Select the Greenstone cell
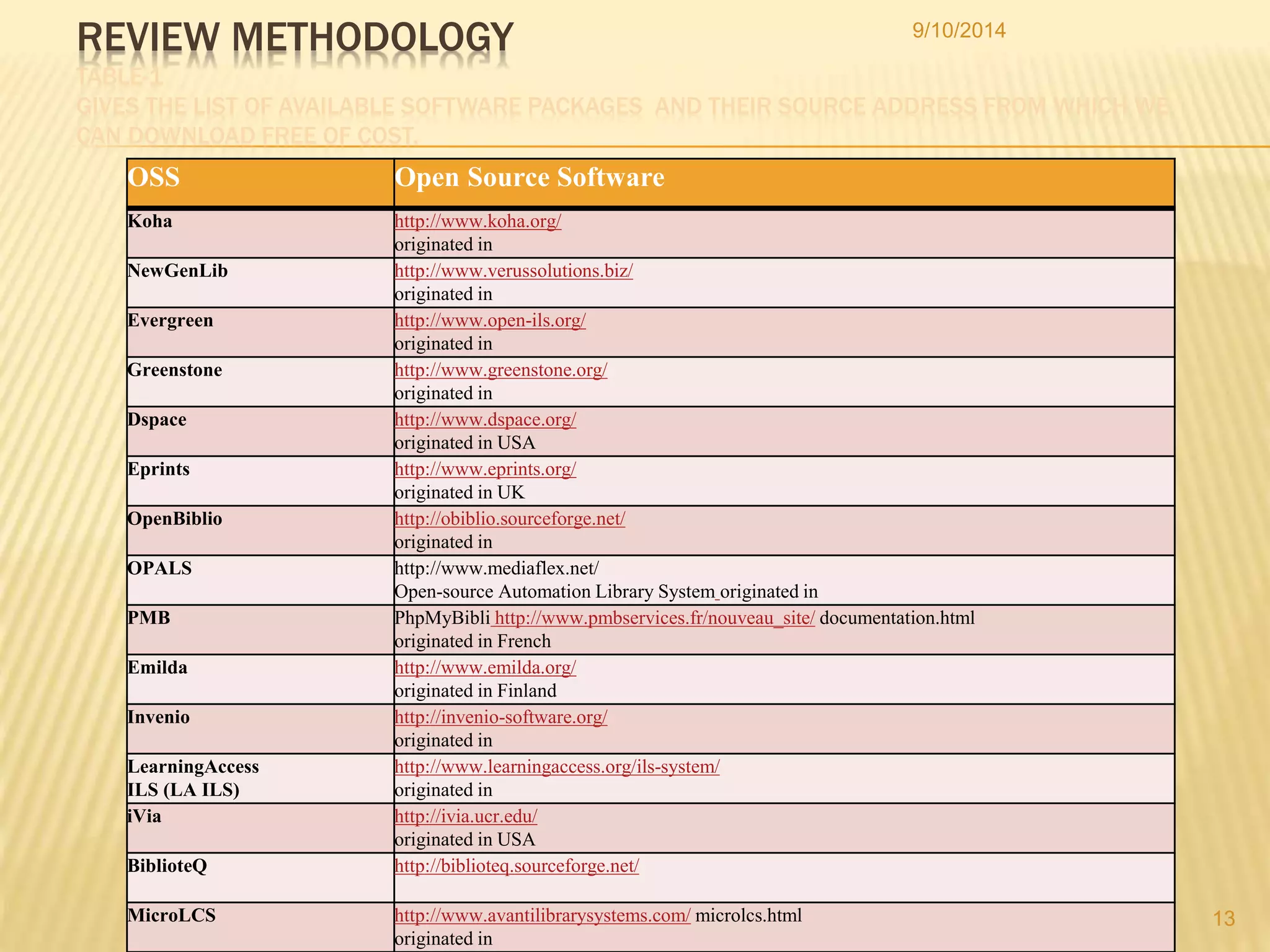The image size is (1270, 952). click(260, 382)
